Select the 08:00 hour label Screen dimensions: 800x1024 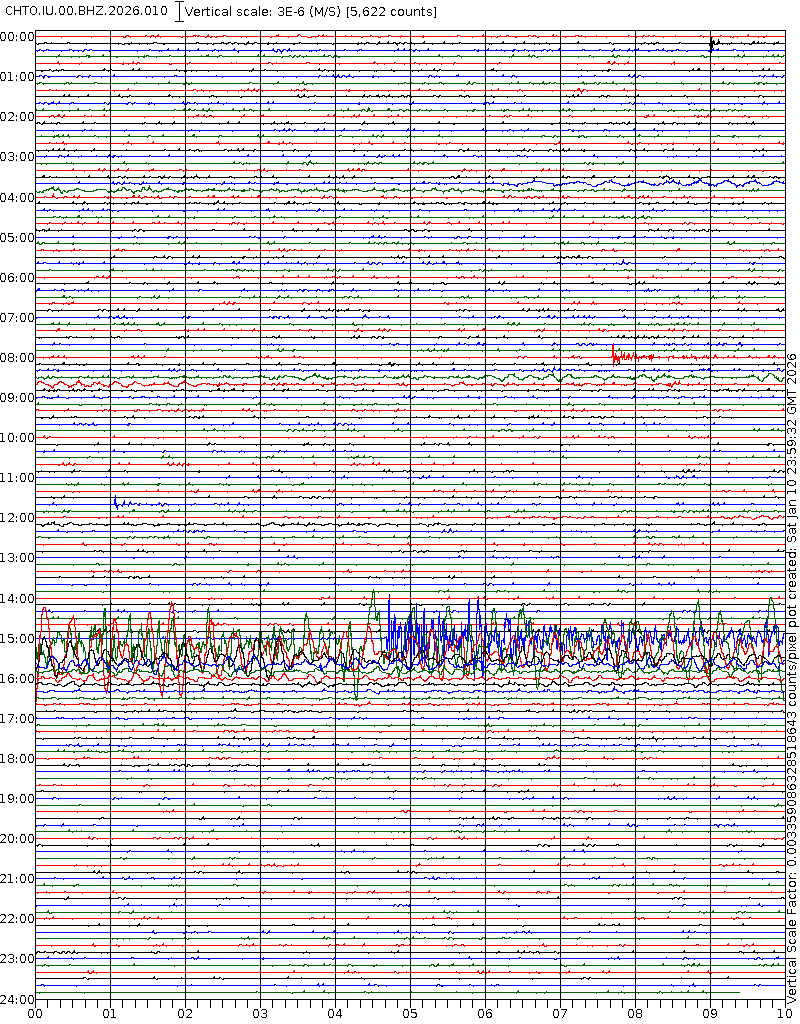click(x=17, y=358)
